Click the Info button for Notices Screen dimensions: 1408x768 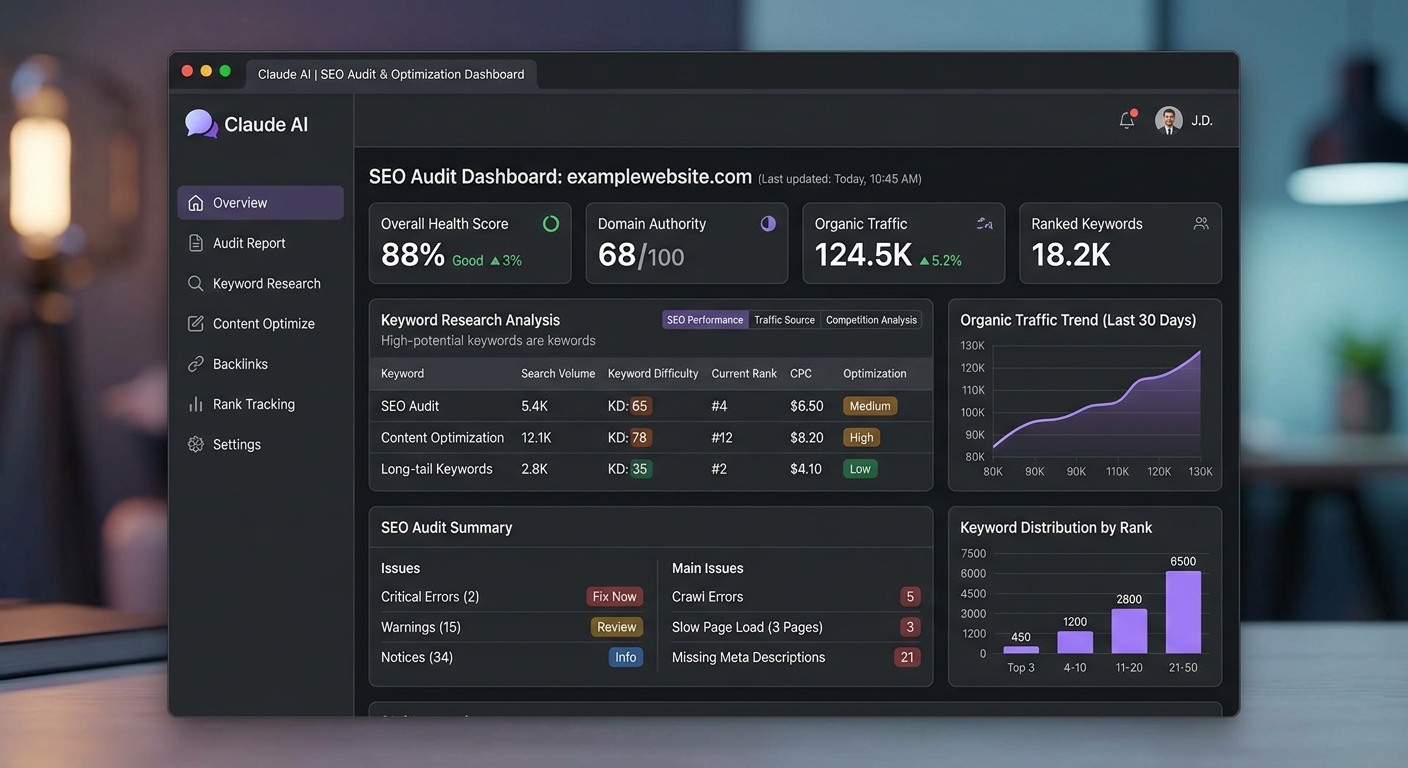pos(626,657)
